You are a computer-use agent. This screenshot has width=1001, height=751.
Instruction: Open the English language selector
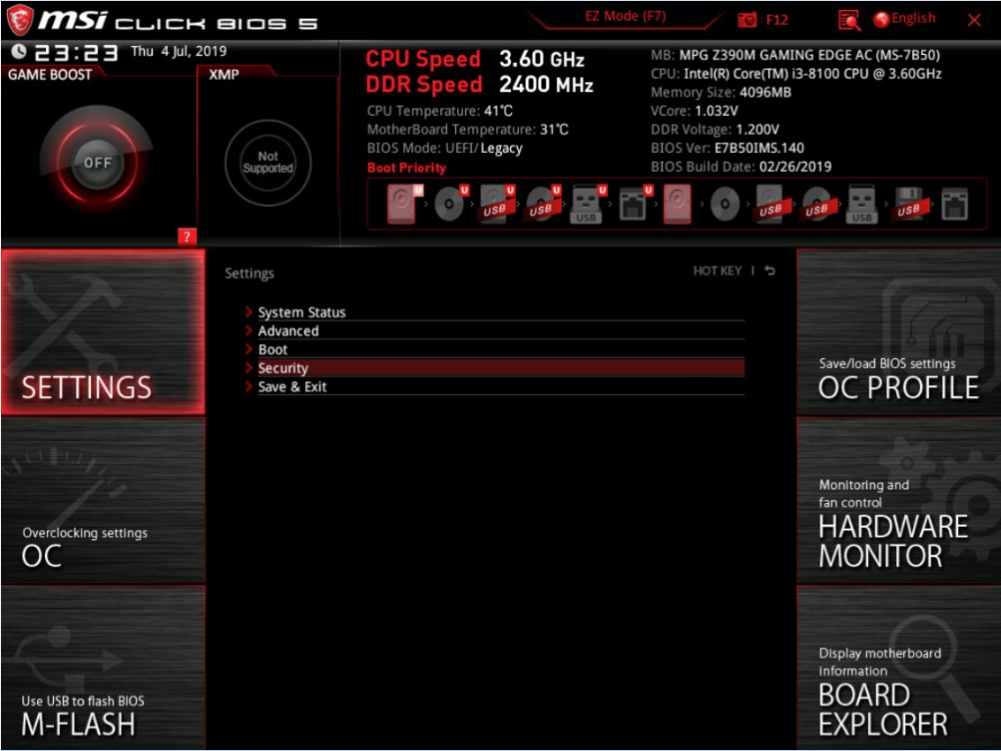point(905,19)
